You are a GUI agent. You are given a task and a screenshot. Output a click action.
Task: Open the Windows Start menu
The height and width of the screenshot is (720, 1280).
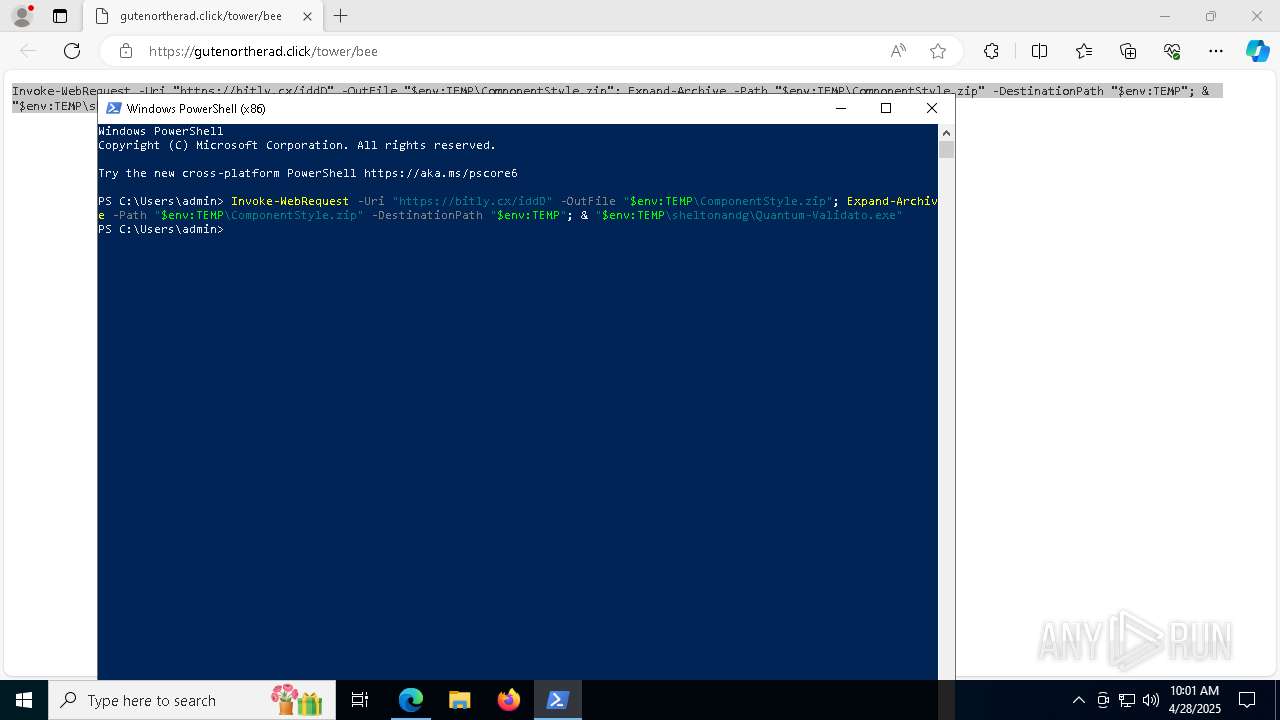coord(24,700)
